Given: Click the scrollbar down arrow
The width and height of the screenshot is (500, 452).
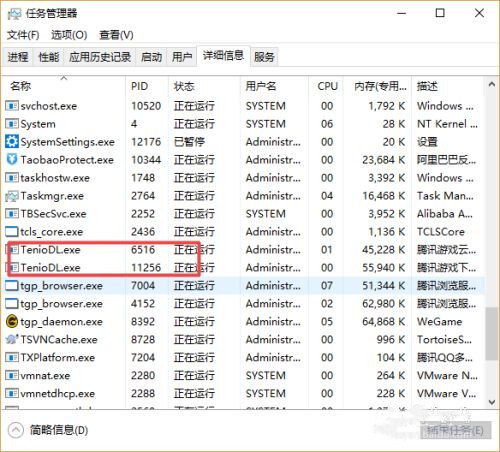Looking at the screenshot, I should pyautogui.click(x=492, y=402).
